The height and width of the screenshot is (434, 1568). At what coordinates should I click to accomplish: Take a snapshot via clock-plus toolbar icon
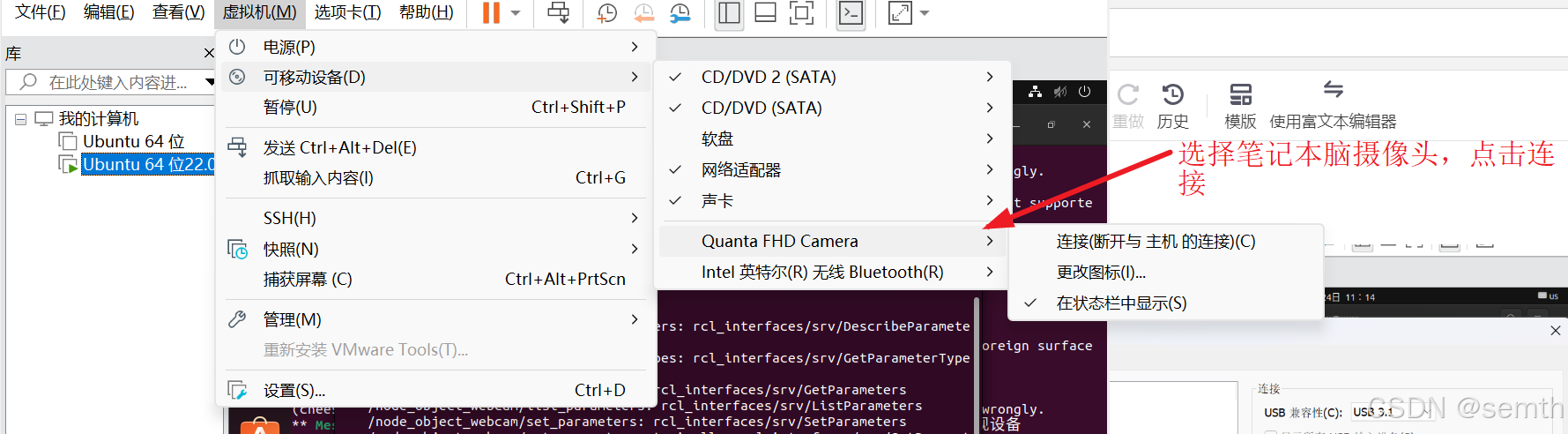point(607,12)
